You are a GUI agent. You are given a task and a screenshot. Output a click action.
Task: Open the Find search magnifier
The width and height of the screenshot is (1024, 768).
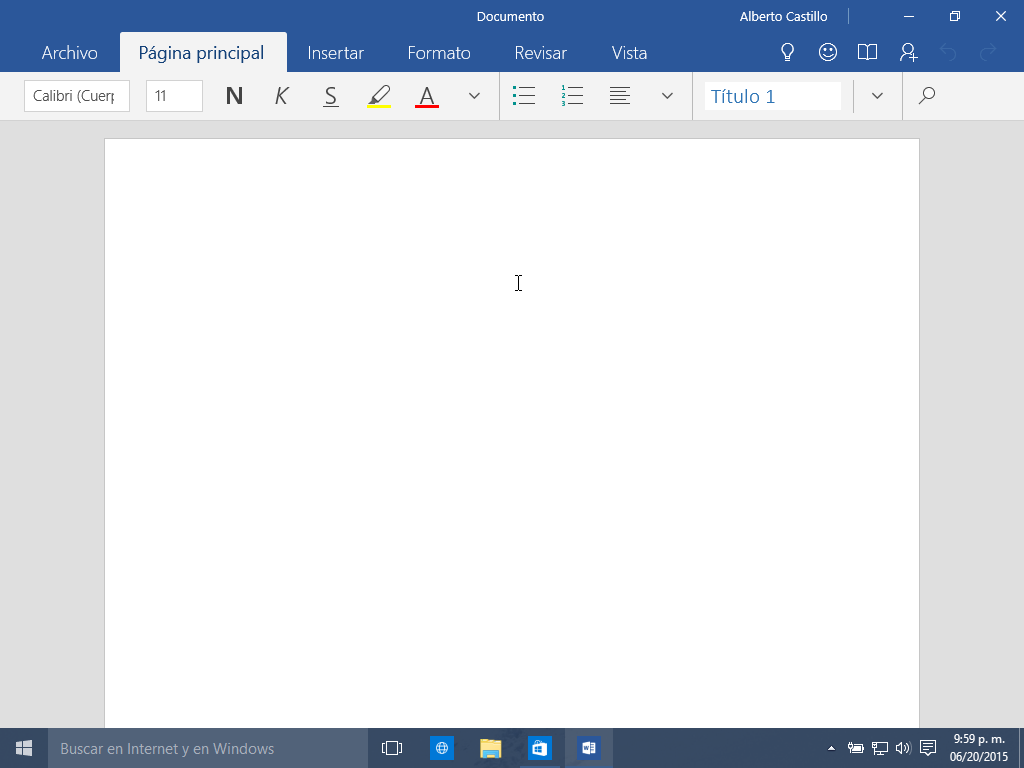(x=927, y=96)
